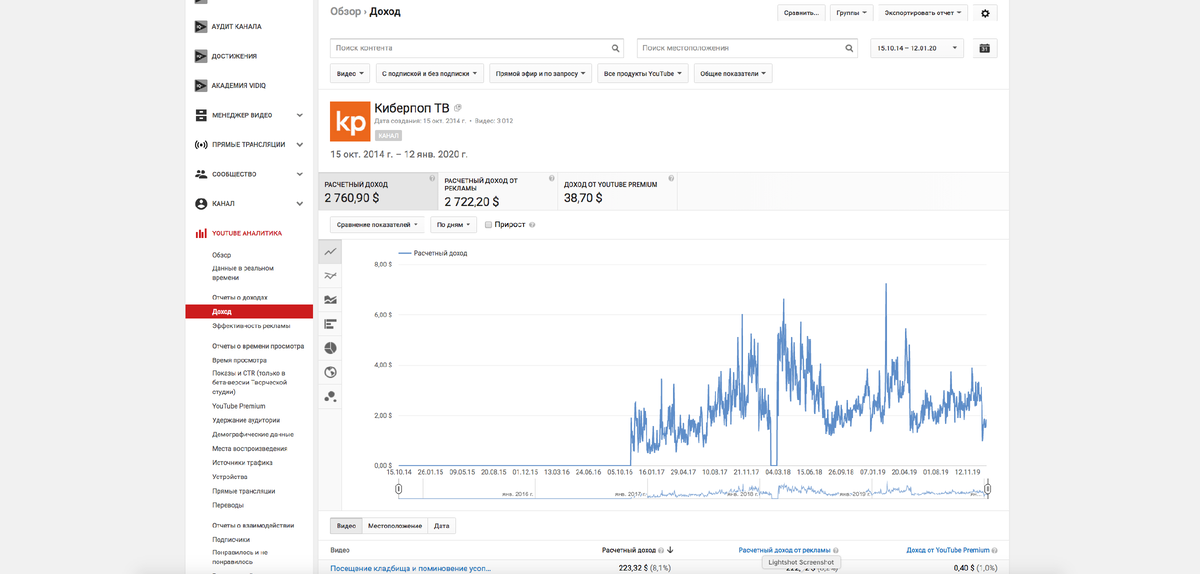
Task: Switch to interactive map globe icon
Action: 330,372
